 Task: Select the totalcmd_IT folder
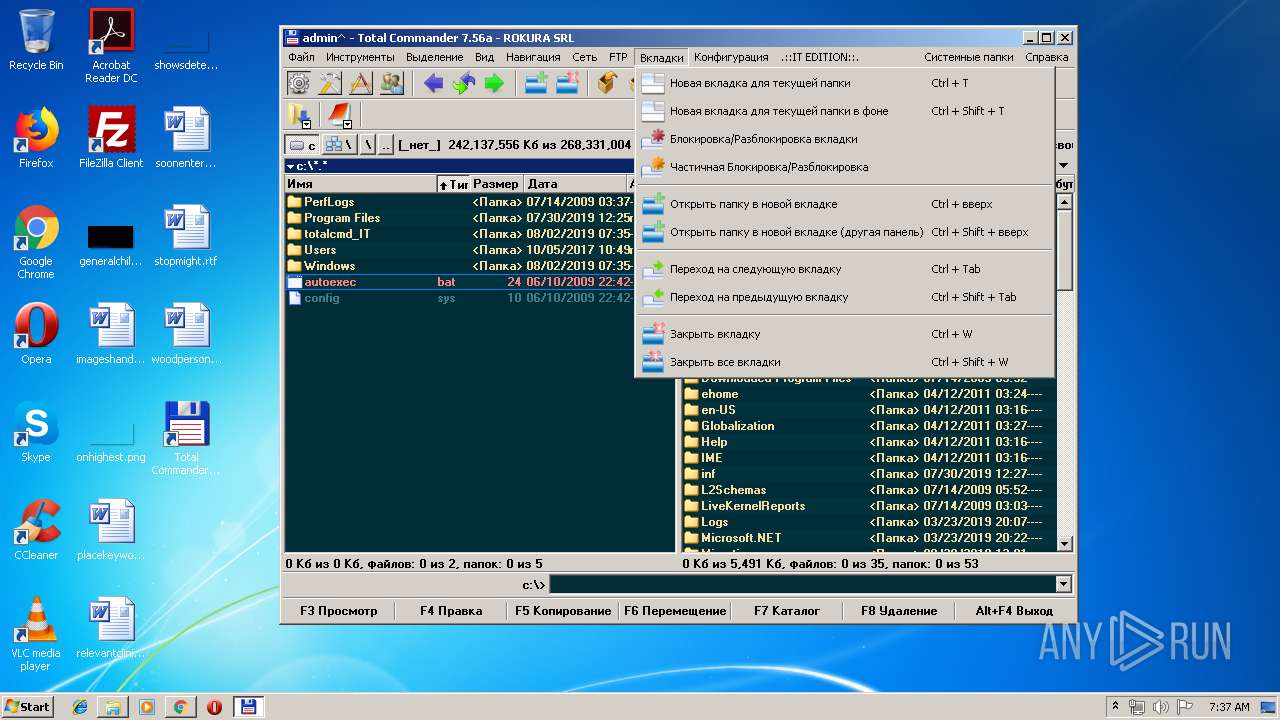(460, 234)
